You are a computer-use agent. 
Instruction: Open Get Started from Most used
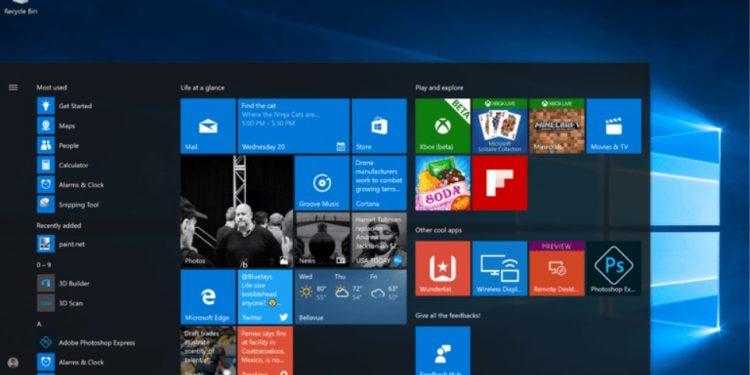point(65,106)
